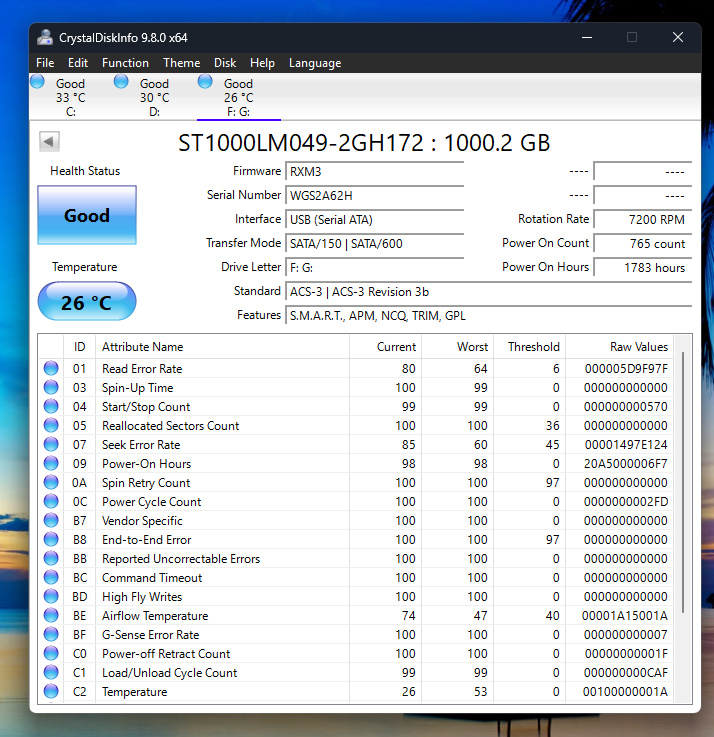Screen dimensions: 714x737
Task: Click status orb for Reported Uncorrectable Errors
Action: point(51,558)
